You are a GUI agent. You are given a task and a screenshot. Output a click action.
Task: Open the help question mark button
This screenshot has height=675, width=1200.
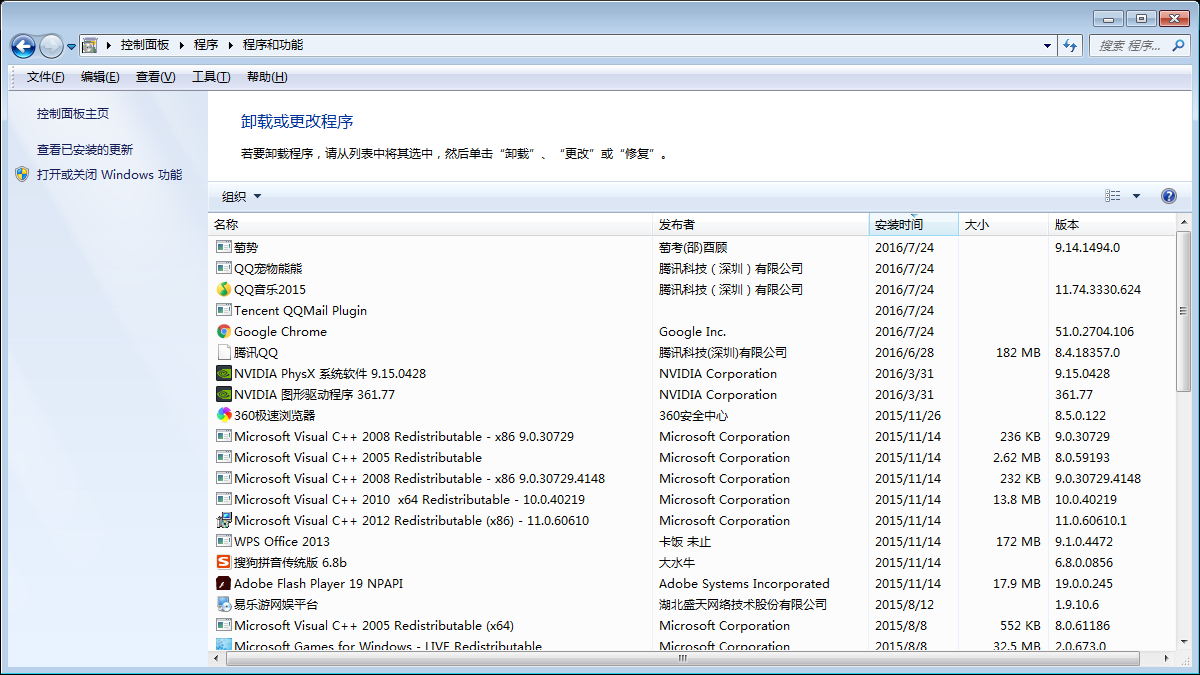[1168, 196]
